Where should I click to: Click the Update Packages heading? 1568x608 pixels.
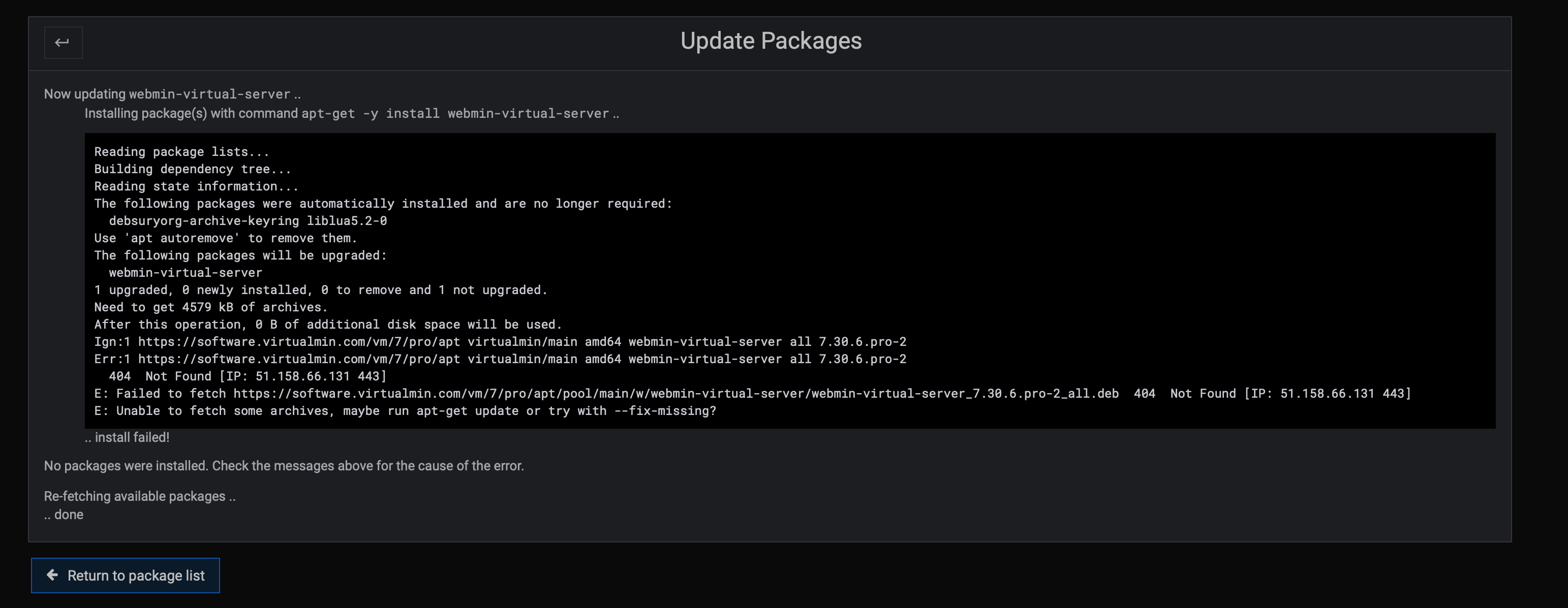coord(771,41)
